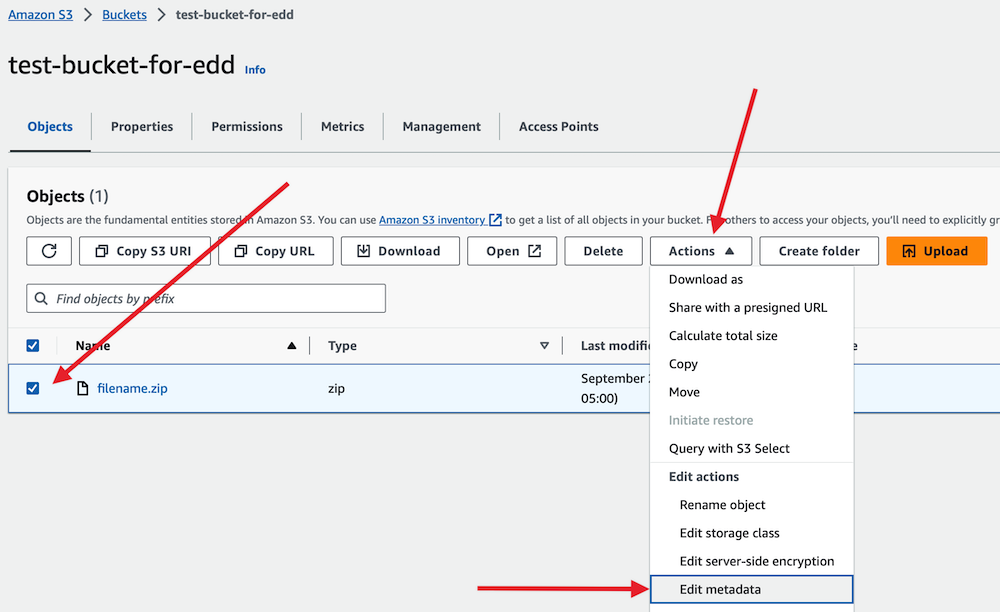Click the orange Upload button
1000x612 pixels.
(936, 251)
